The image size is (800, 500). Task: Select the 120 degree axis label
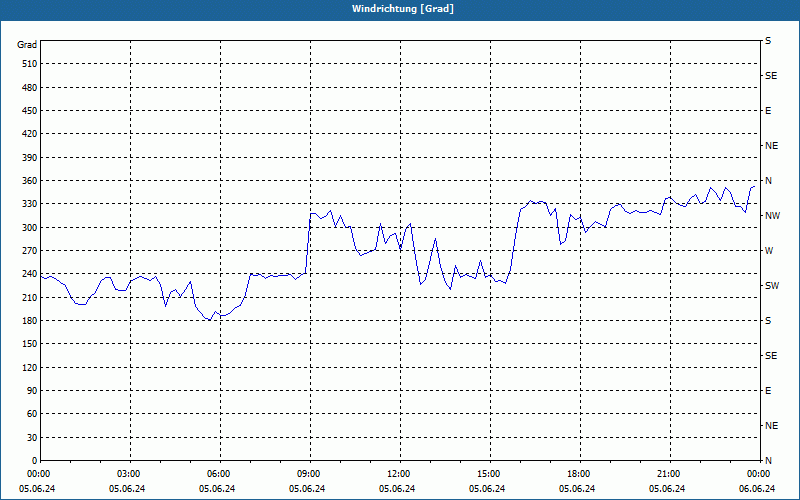tap(30, 367)
